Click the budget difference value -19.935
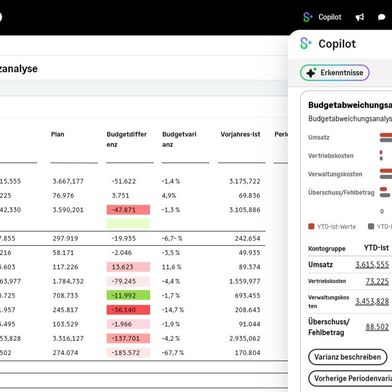Viewport: 392px width, 392px height. pos(124,238)
